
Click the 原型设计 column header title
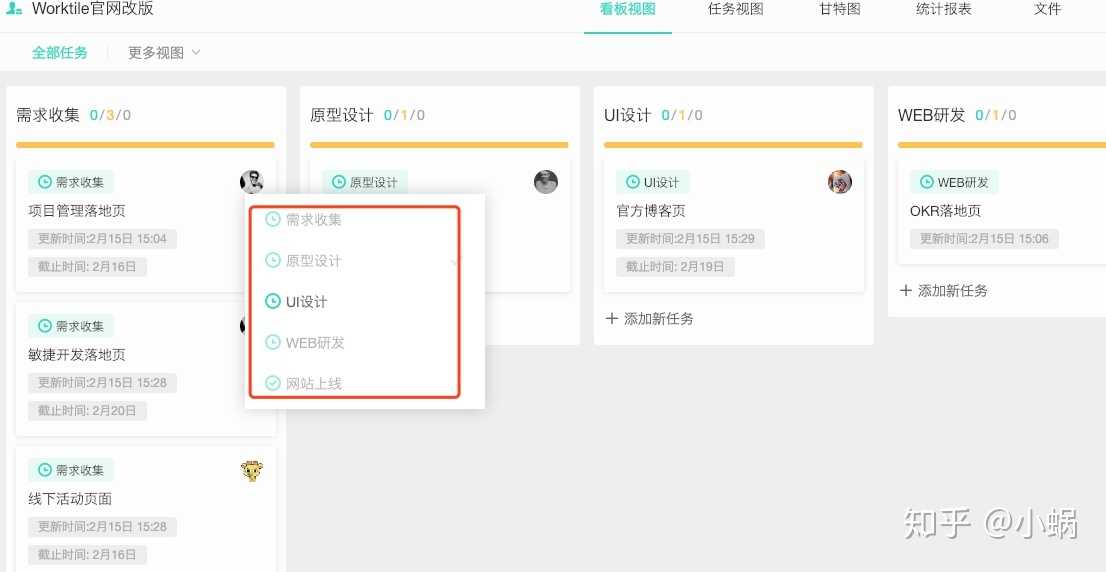(x=342, y=115)
